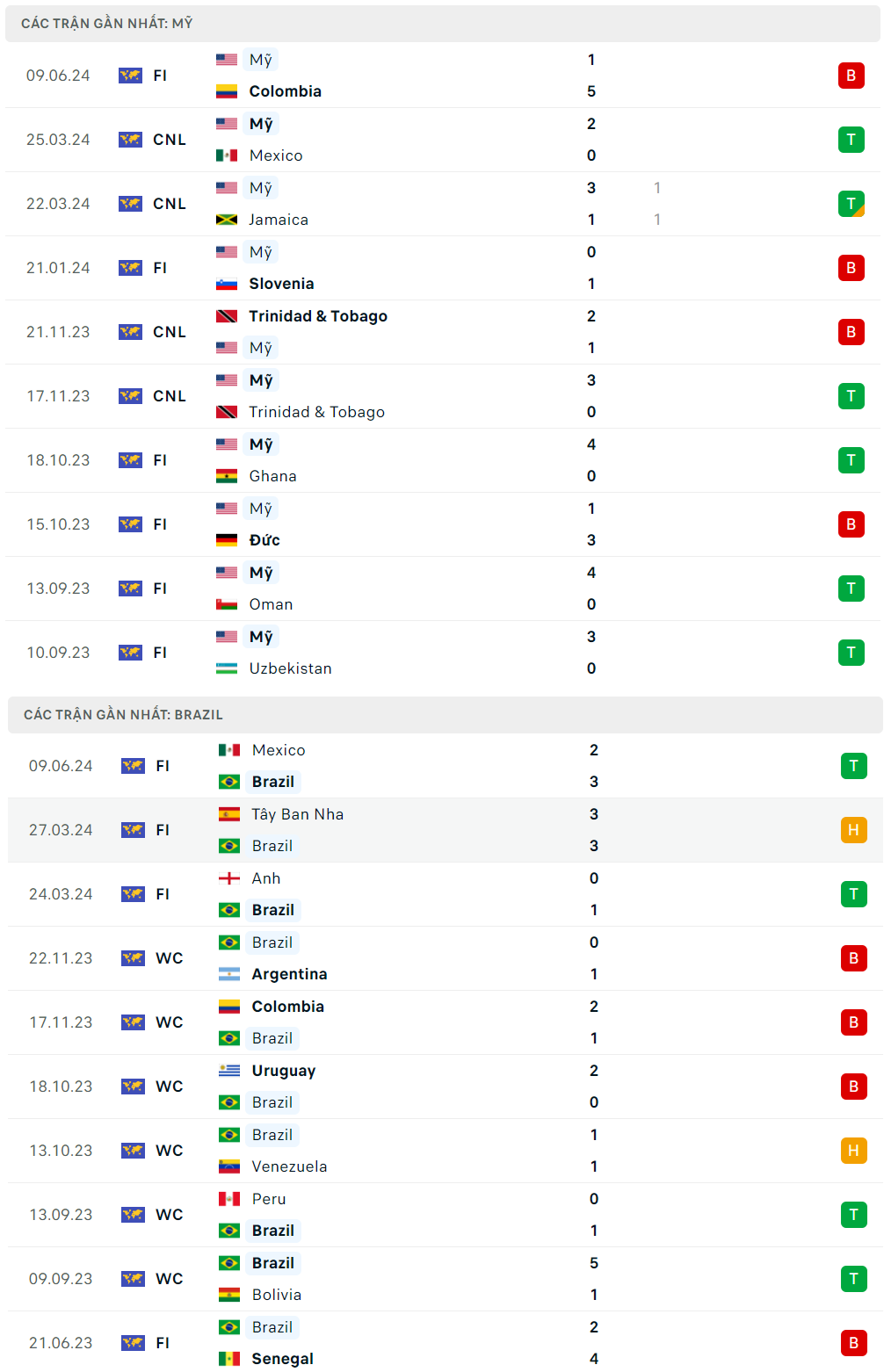The image size is (891, 1372).
Task: Click the Senegal flag icon
Action: pyautogui.click(x=229, y=1359)
